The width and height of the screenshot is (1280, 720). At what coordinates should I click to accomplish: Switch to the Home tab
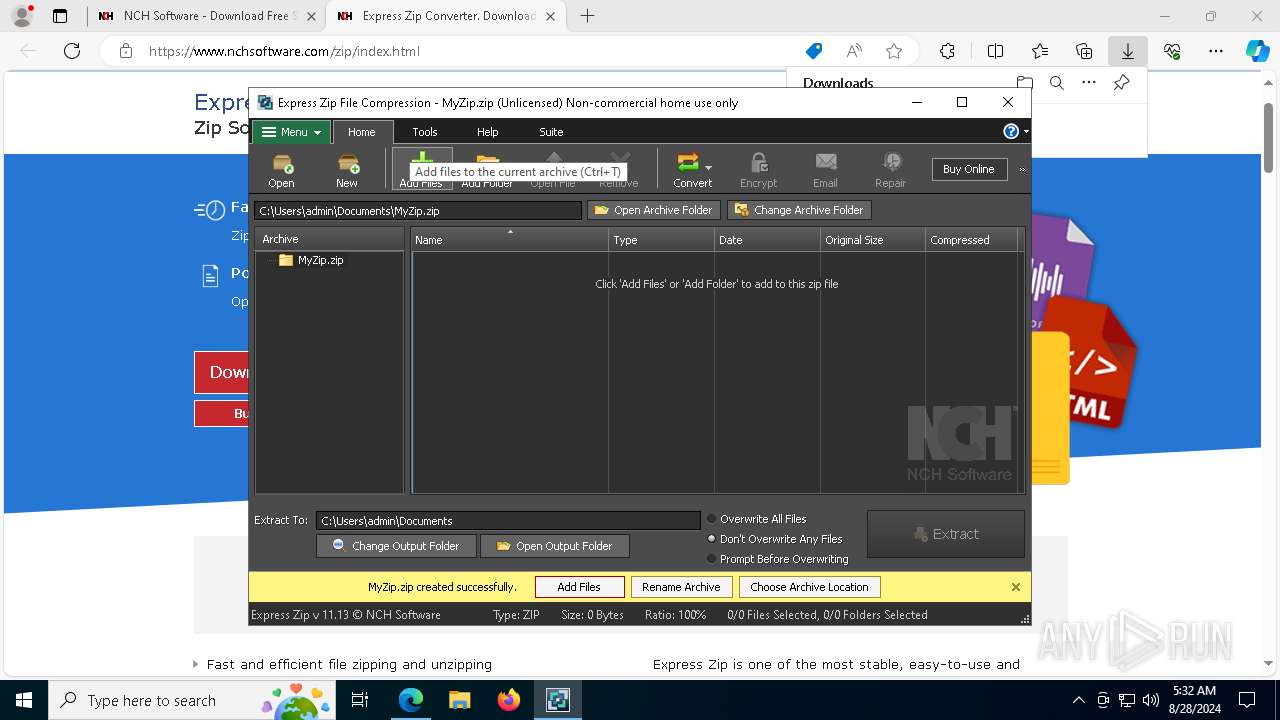coord(362,132)
